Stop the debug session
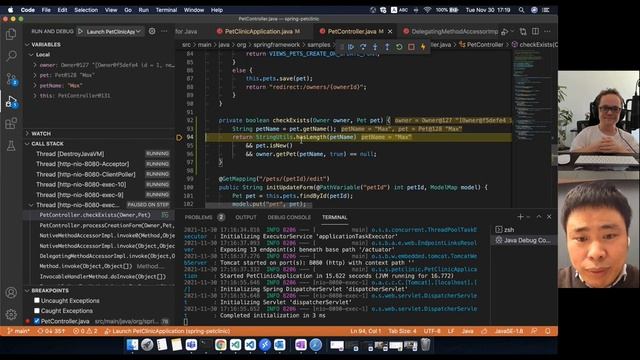 click(x=411, y=47)
